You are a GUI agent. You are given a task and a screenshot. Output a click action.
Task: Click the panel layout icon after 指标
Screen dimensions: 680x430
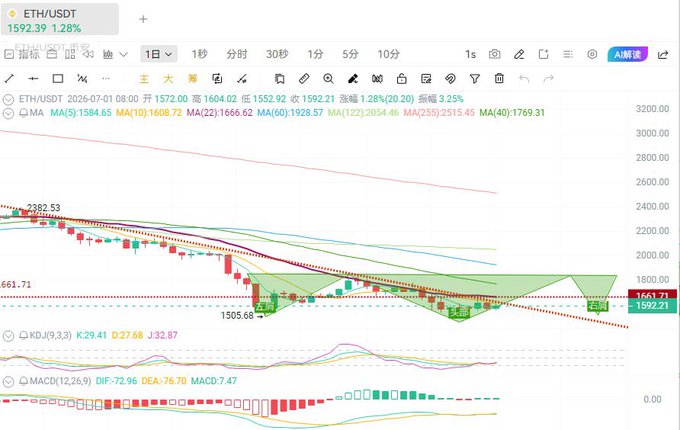coord(52,54)
